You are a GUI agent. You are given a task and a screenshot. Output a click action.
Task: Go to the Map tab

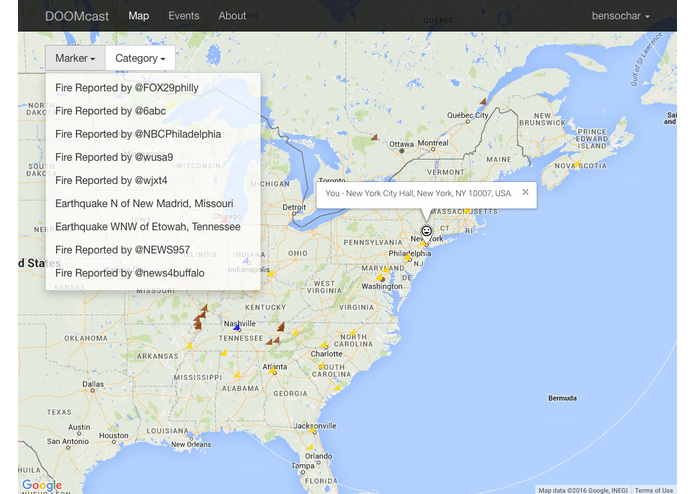pyautogui.click(x=139, y=16)
